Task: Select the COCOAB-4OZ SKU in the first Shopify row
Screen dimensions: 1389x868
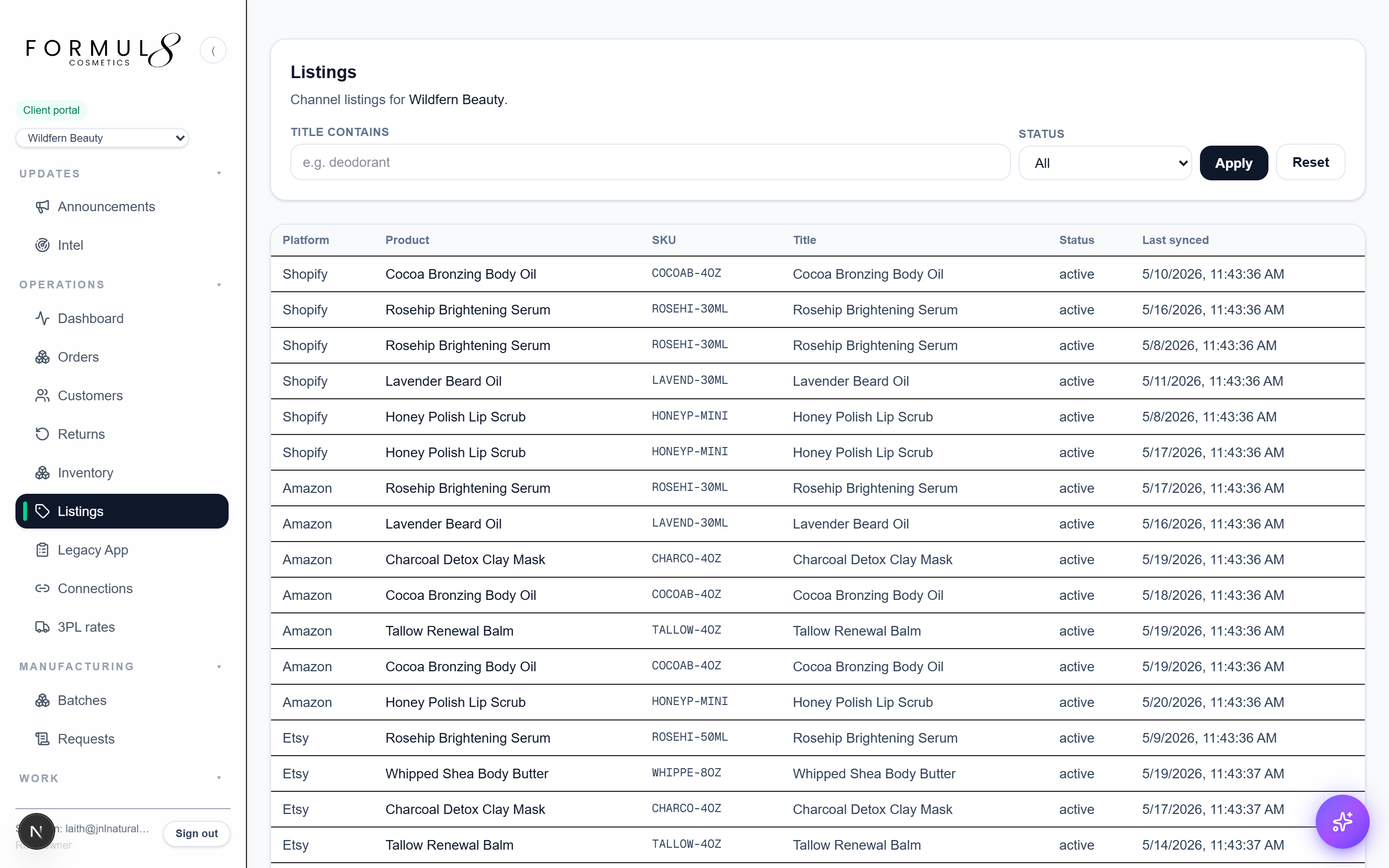Action: point(686,273)
